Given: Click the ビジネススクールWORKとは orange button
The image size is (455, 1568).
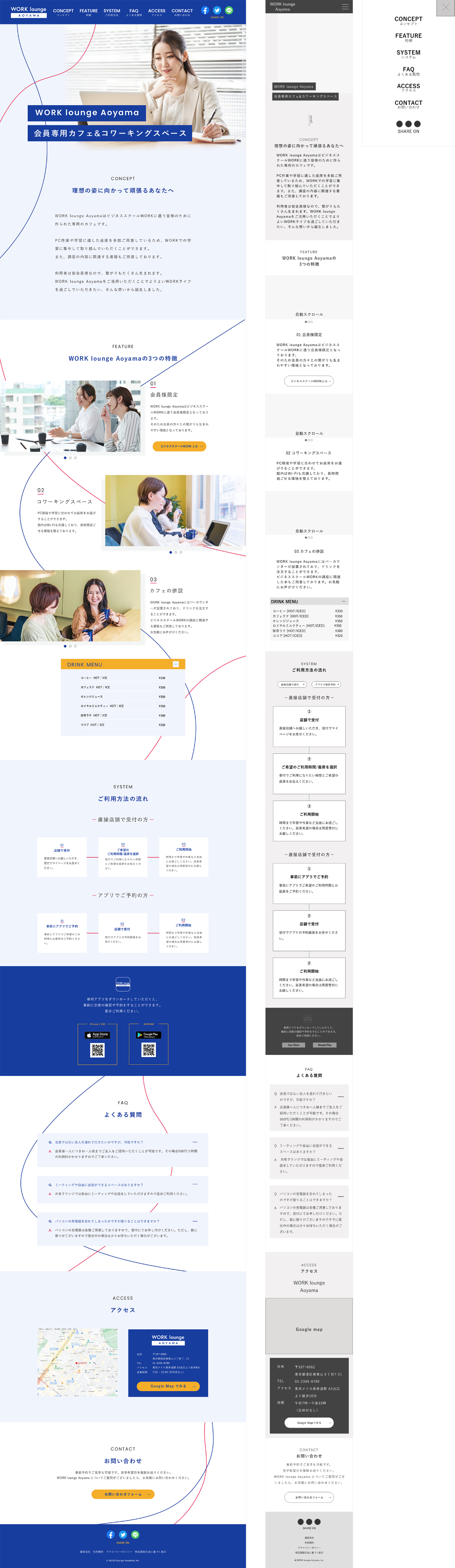Looking at the screenshot, I should coord(179,446).
